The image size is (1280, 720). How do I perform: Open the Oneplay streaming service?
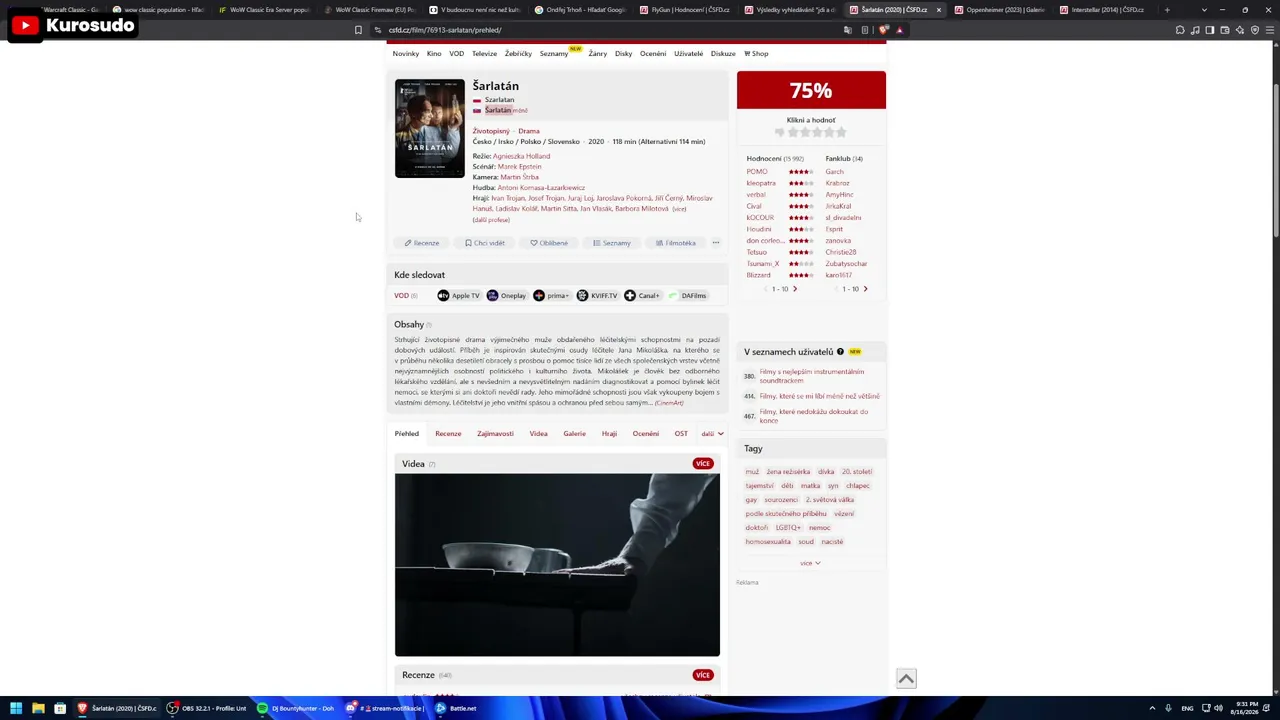point(506,296)
